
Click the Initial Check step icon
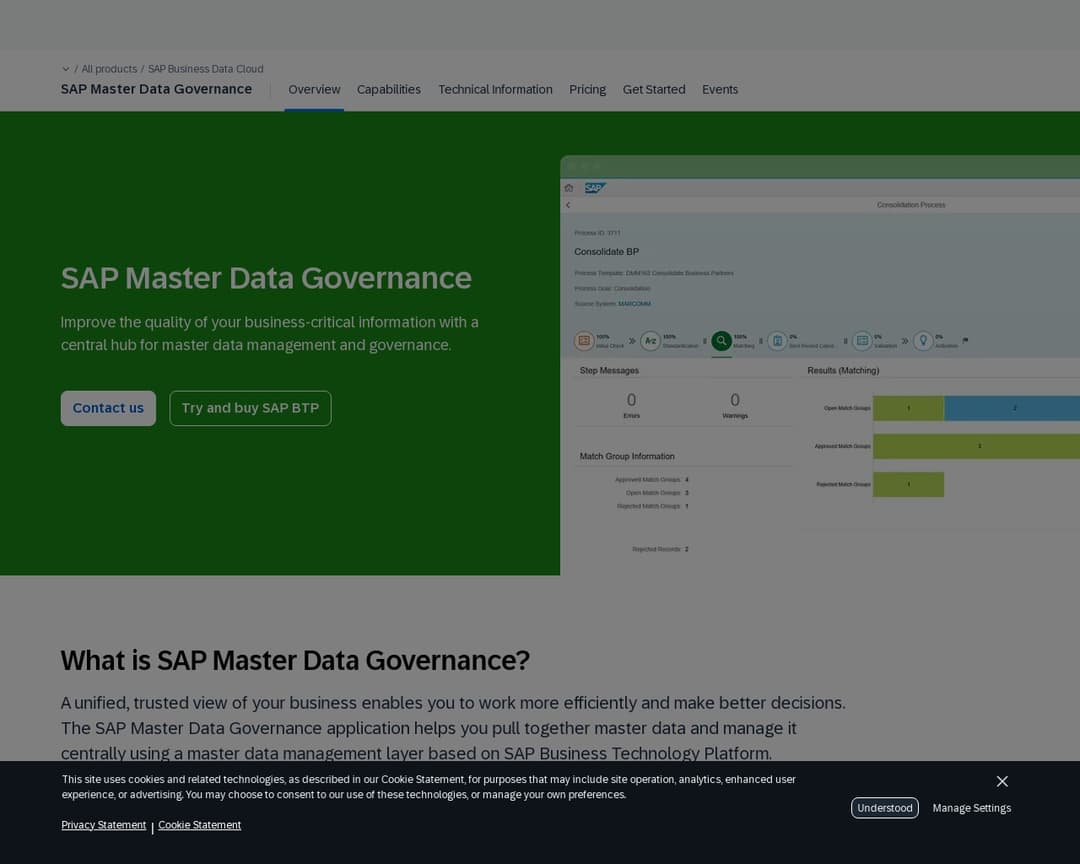[584, 341]
